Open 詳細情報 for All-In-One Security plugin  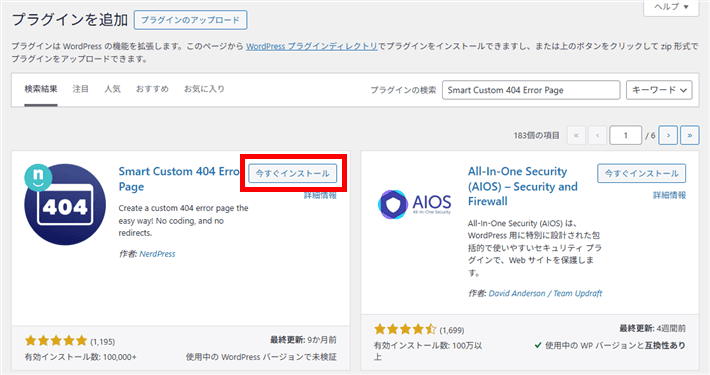pos(669,195)
